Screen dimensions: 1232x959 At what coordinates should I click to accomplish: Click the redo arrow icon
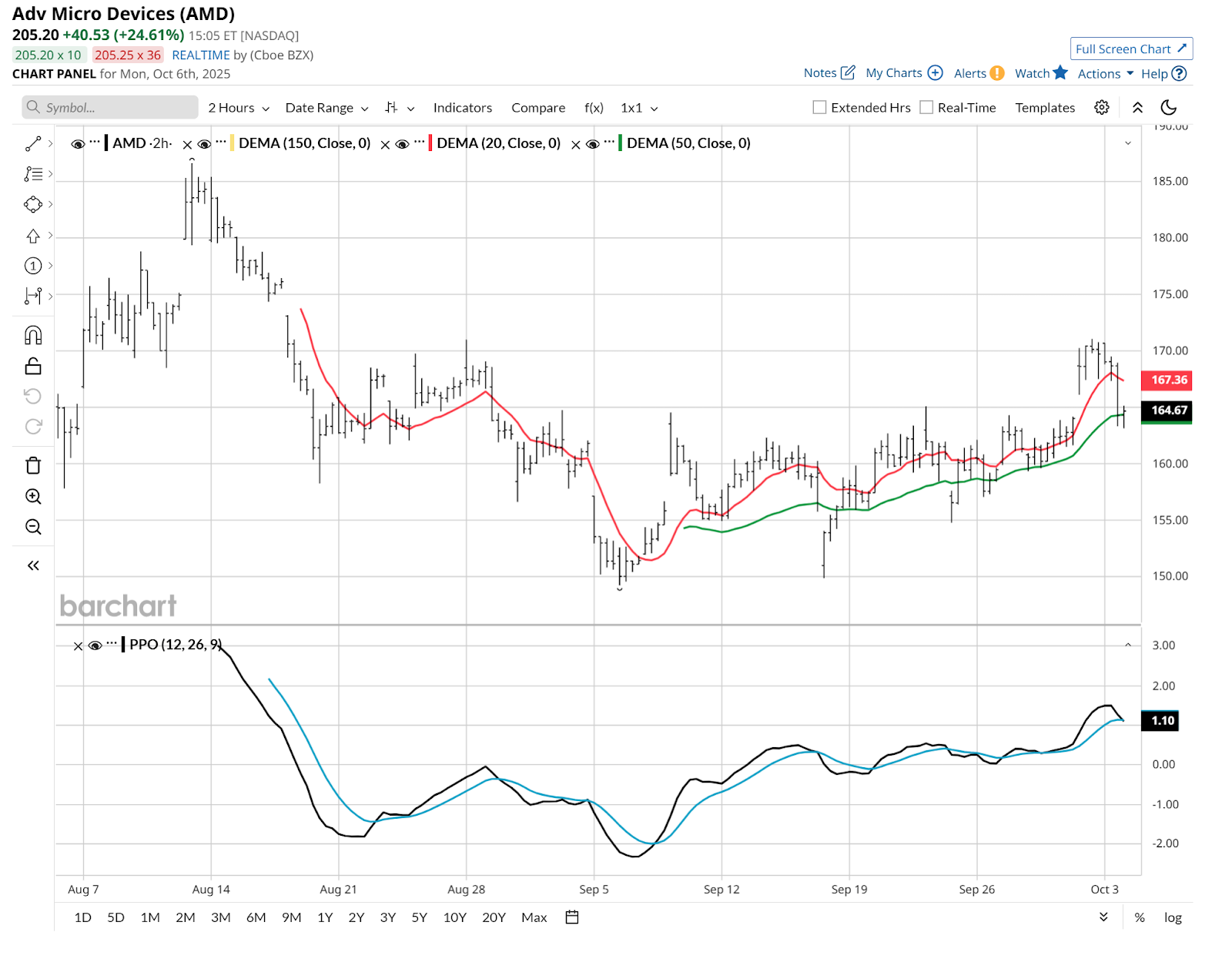pyautogui.click(x=33, y=426)
